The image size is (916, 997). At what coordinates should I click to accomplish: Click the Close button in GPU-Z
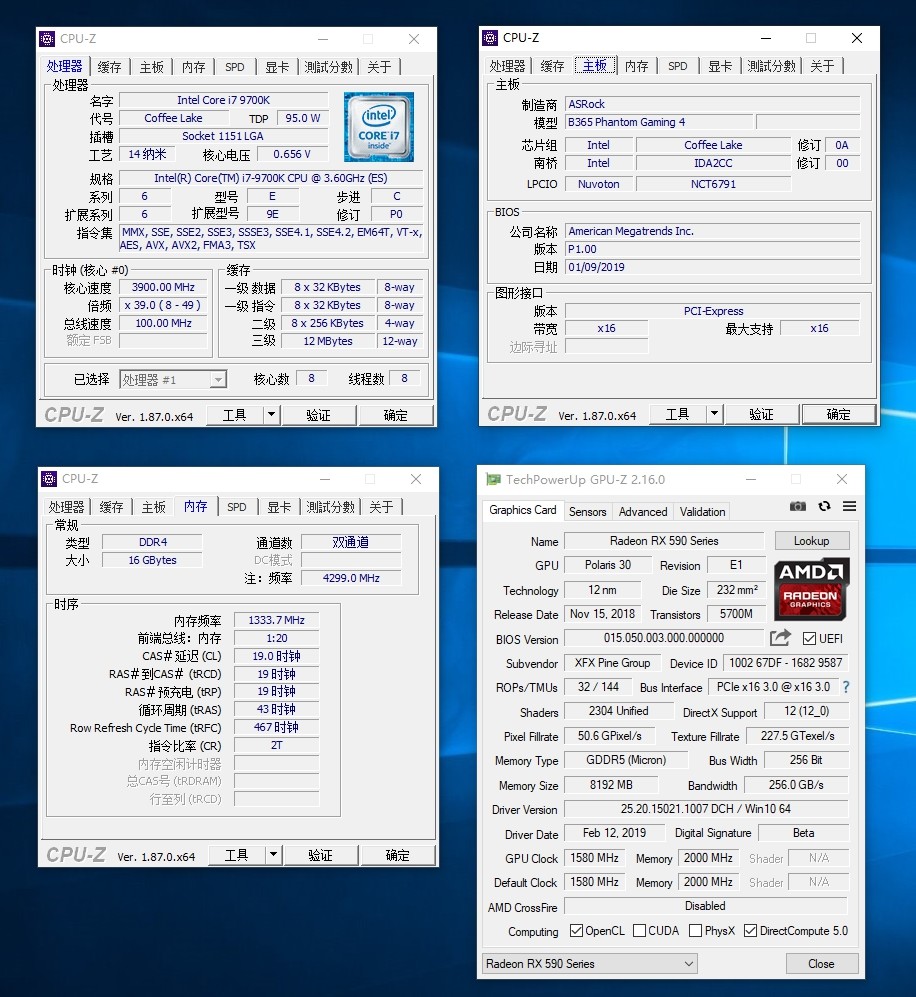(821, 963)
